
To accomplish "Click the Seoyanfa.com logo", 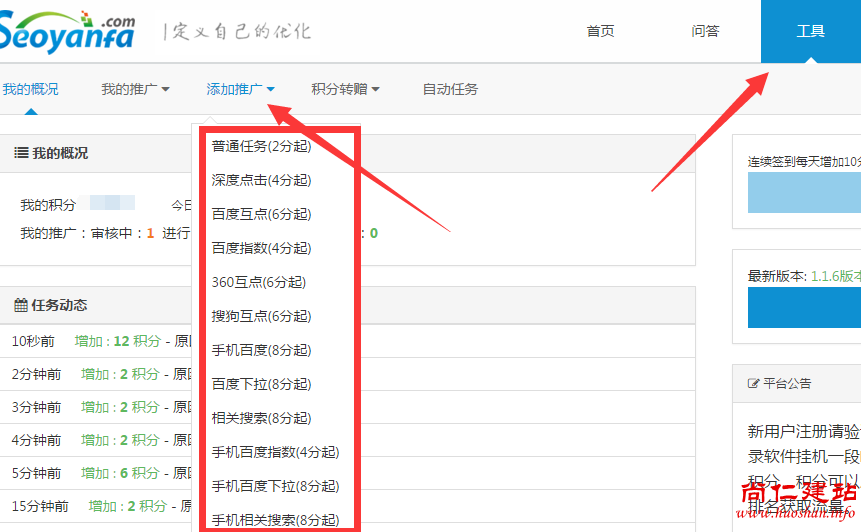I will point(68,30).
